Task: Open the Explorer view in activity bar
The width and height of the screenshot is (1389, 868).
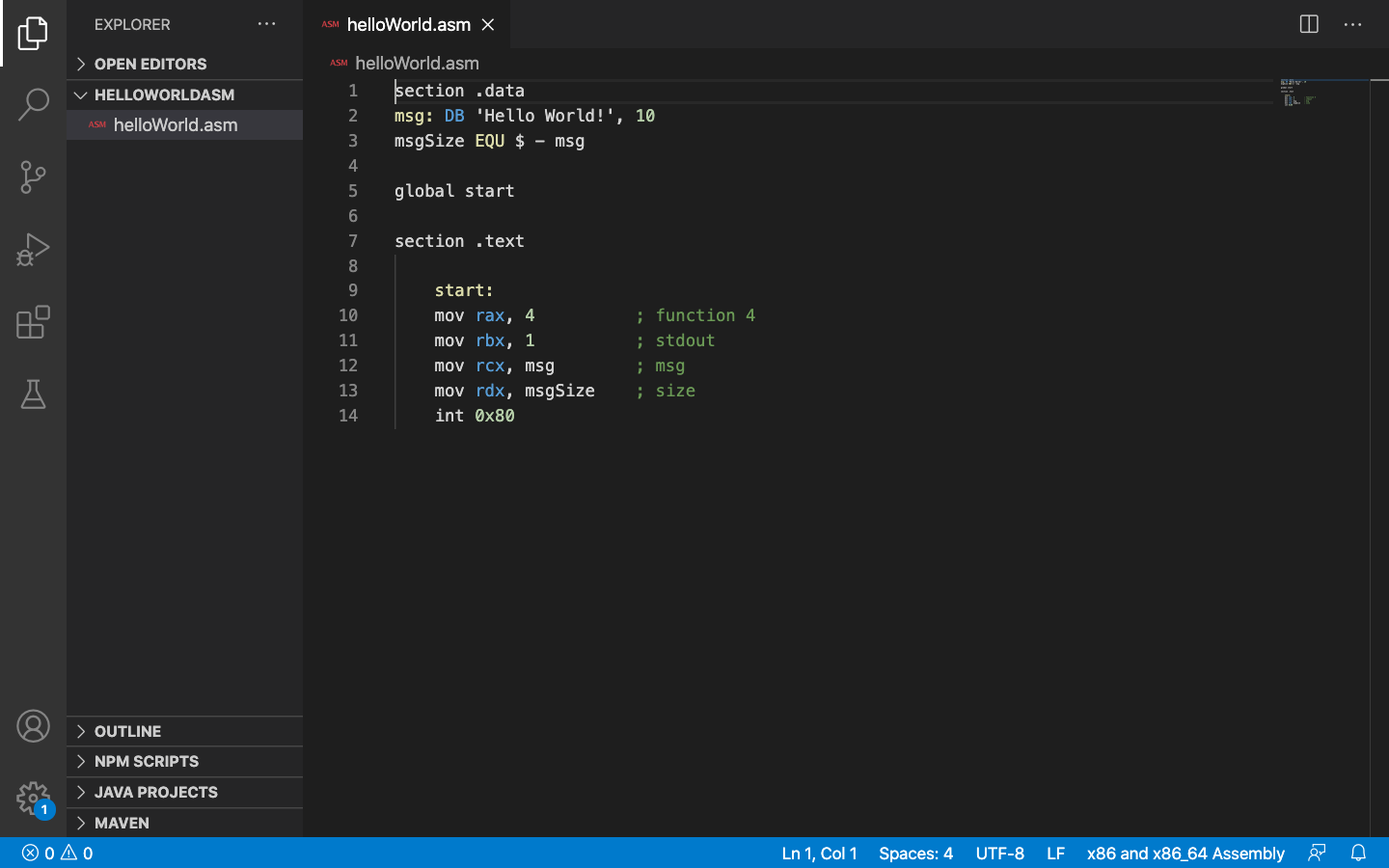Action: [33, 34]
